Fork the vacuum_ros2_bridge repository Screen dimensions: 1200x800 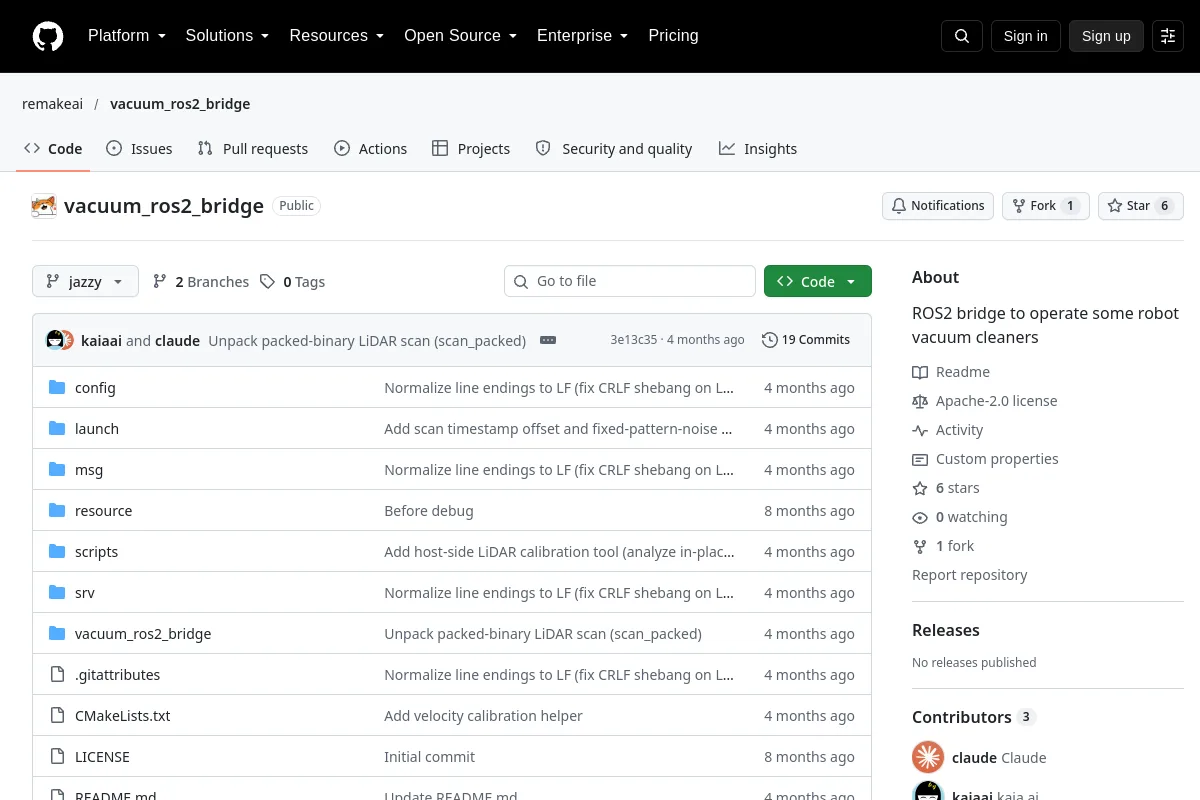pos(1045,206)
